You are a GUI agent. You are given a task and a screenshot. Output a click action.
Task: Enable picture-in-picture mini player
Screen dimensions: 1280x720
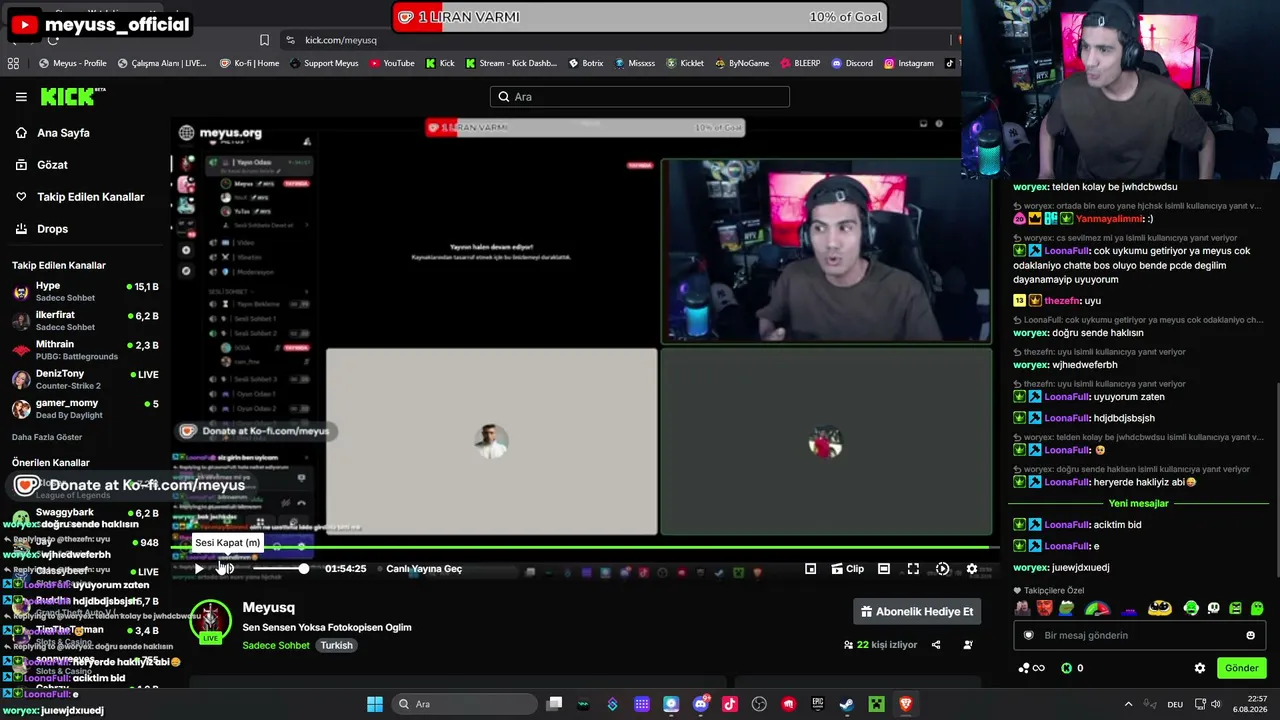tap(810, 569)
